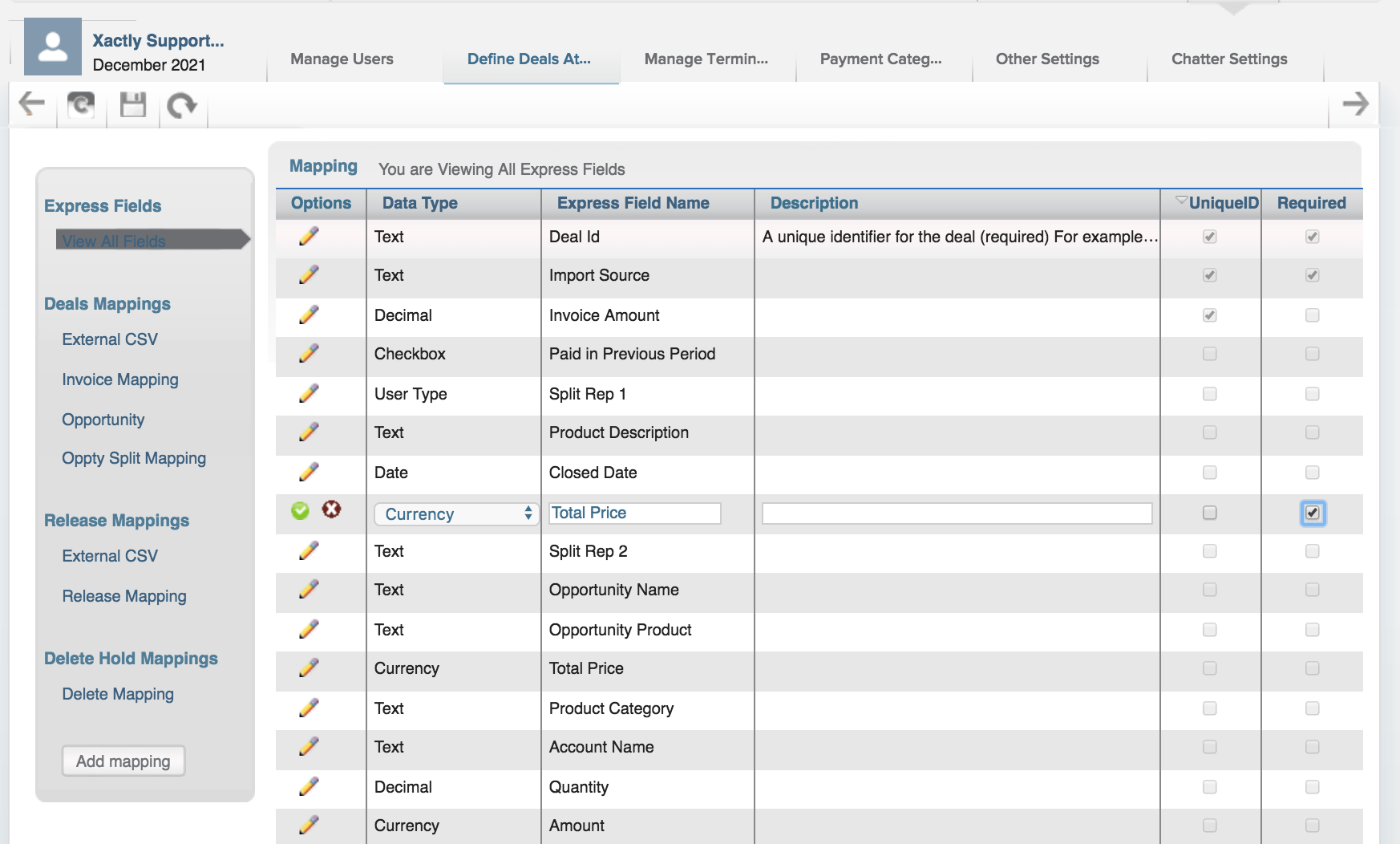Click the empty Description input in the edited row

957,513
